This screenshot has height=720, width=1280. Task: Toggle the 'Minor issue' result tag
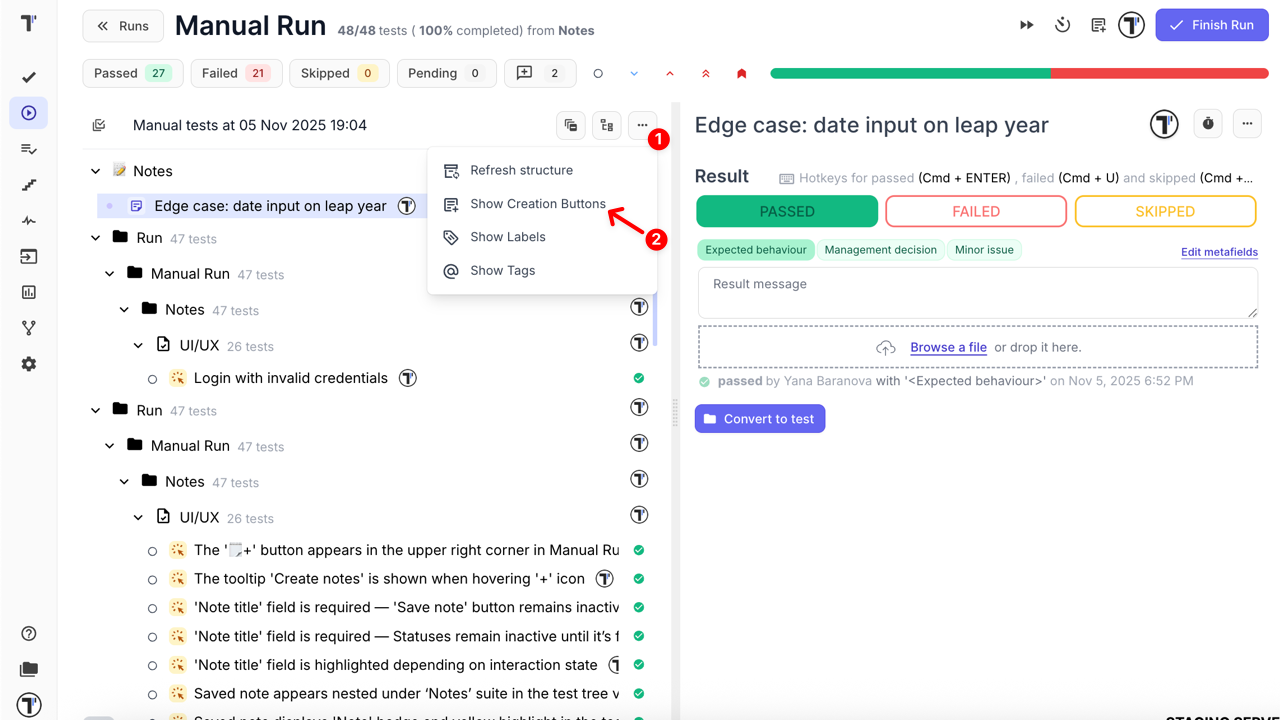[x=983, y=250]
